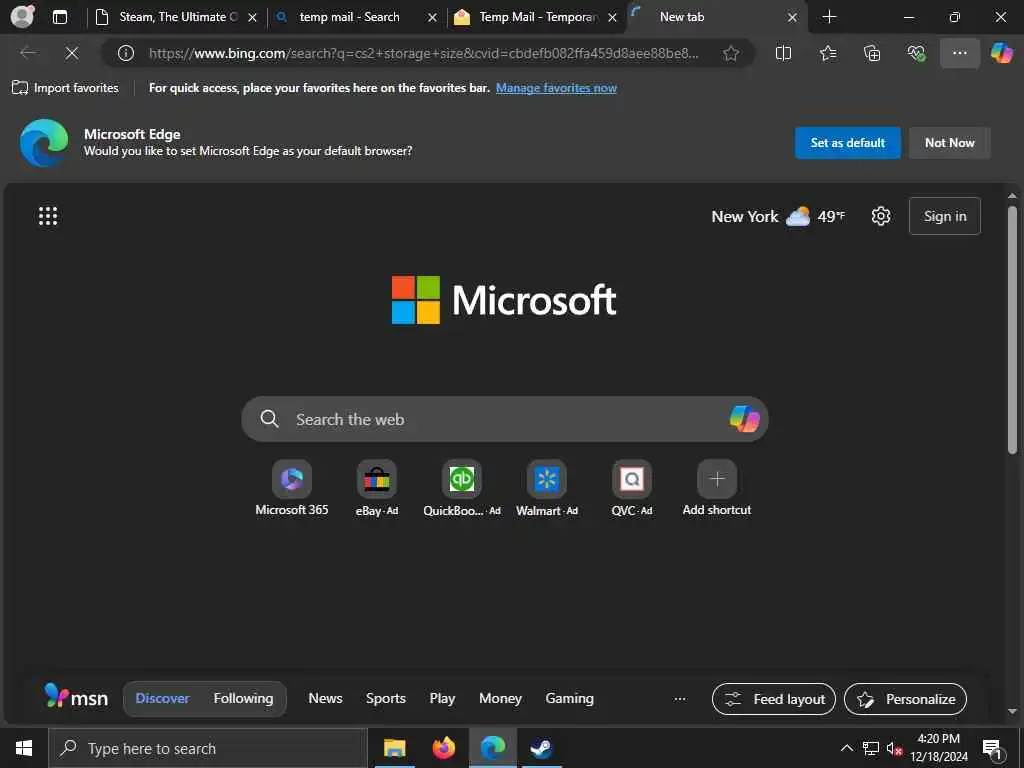Select the Discover feed tab
The width and height of the screenshot is (1024, 768).
click(162, 698)
